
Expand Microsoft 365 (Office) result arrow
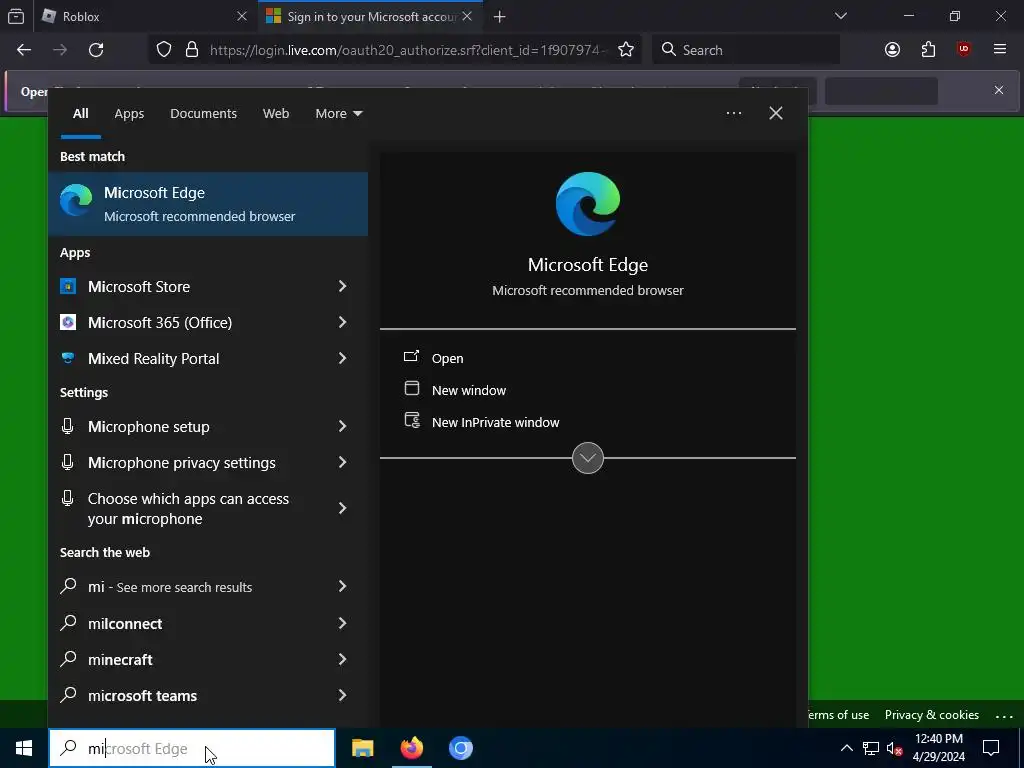(x=342, y=322)
